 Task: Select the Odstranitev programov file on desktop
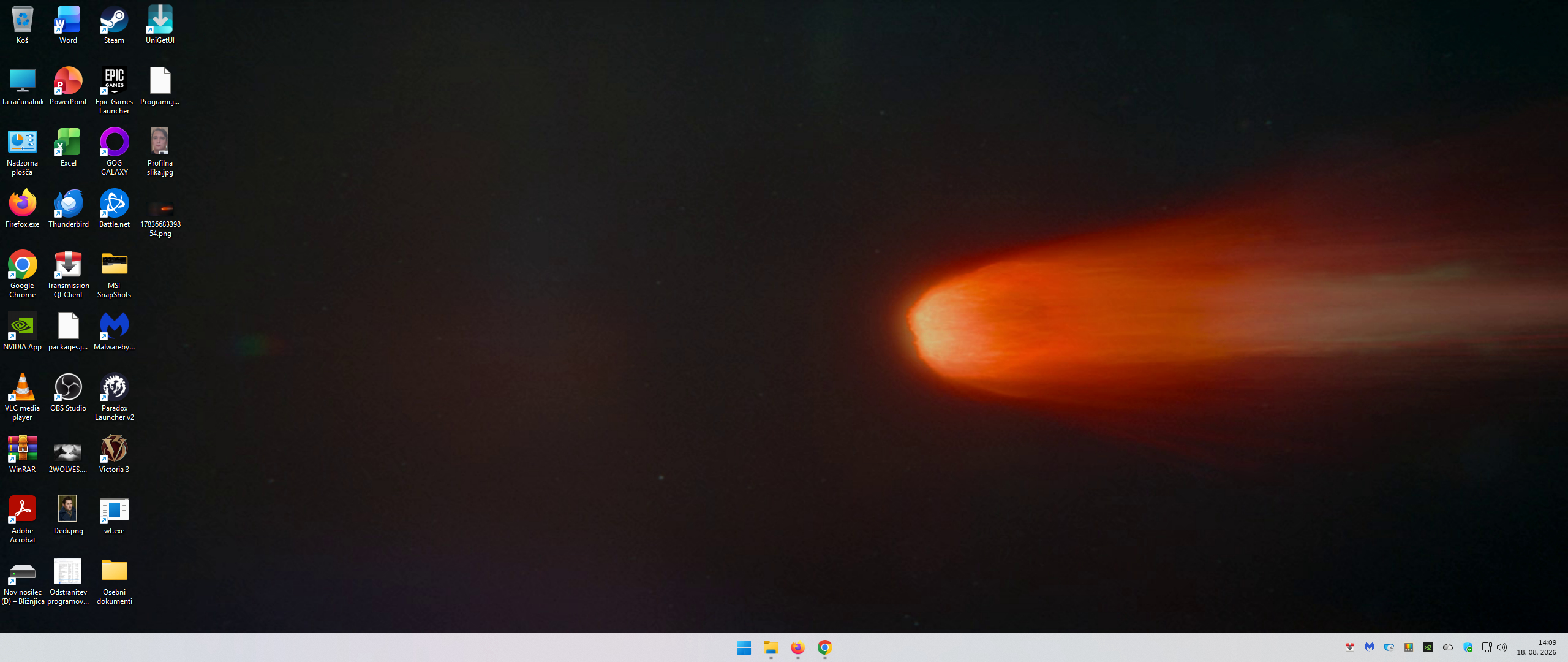click(x=68, y=580)
